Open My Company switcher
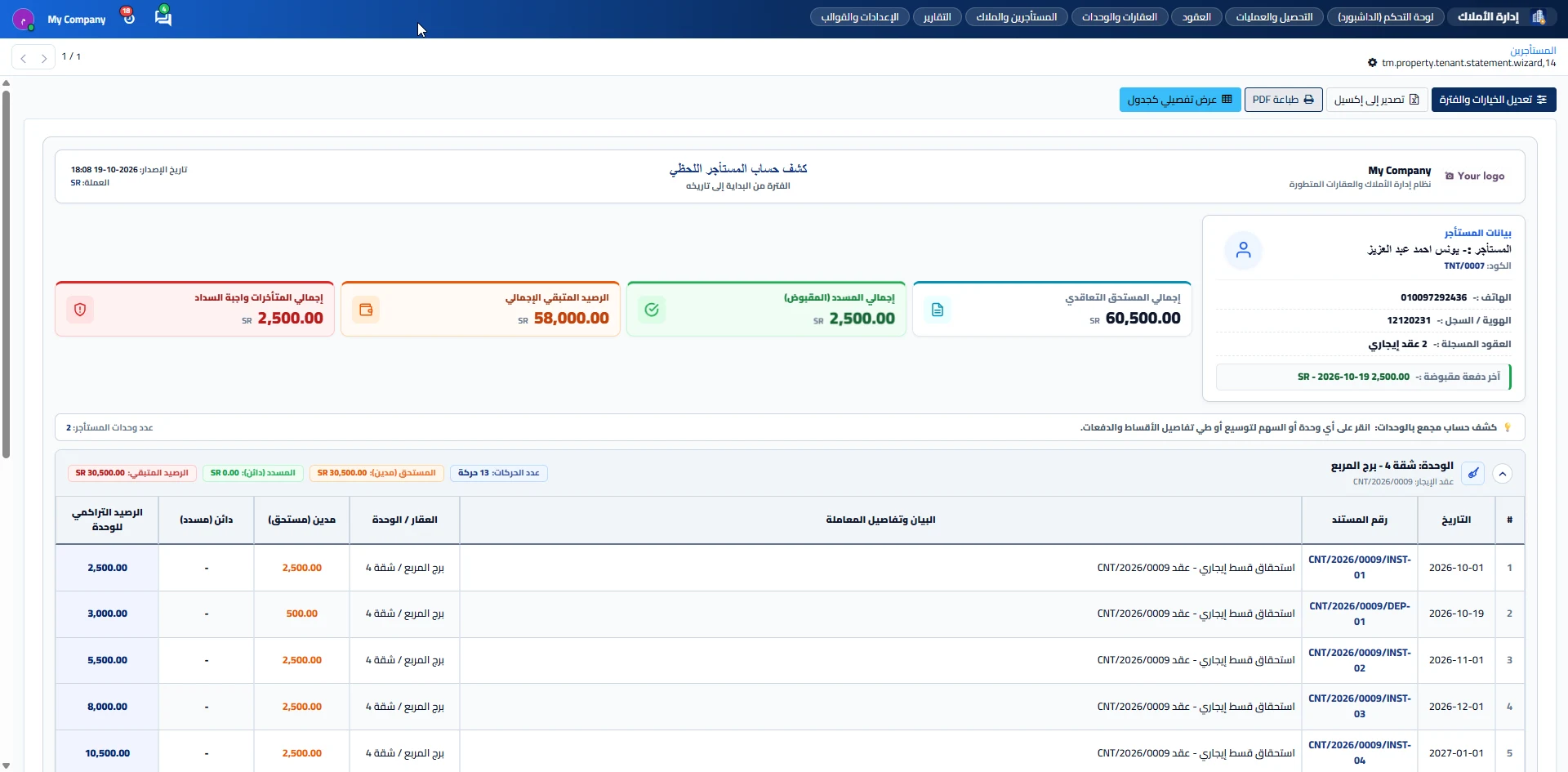 (77, 19)
